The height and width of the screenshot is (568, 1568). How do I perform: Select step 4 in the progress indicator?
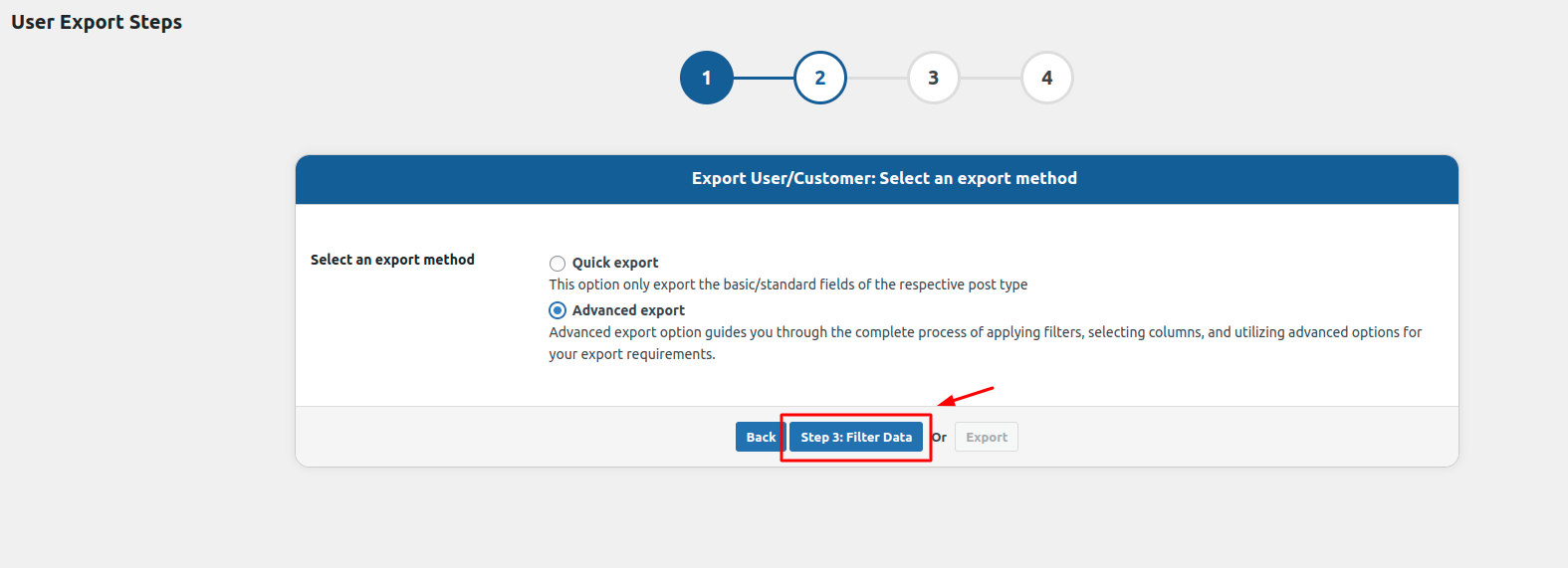coord(1047,78)
